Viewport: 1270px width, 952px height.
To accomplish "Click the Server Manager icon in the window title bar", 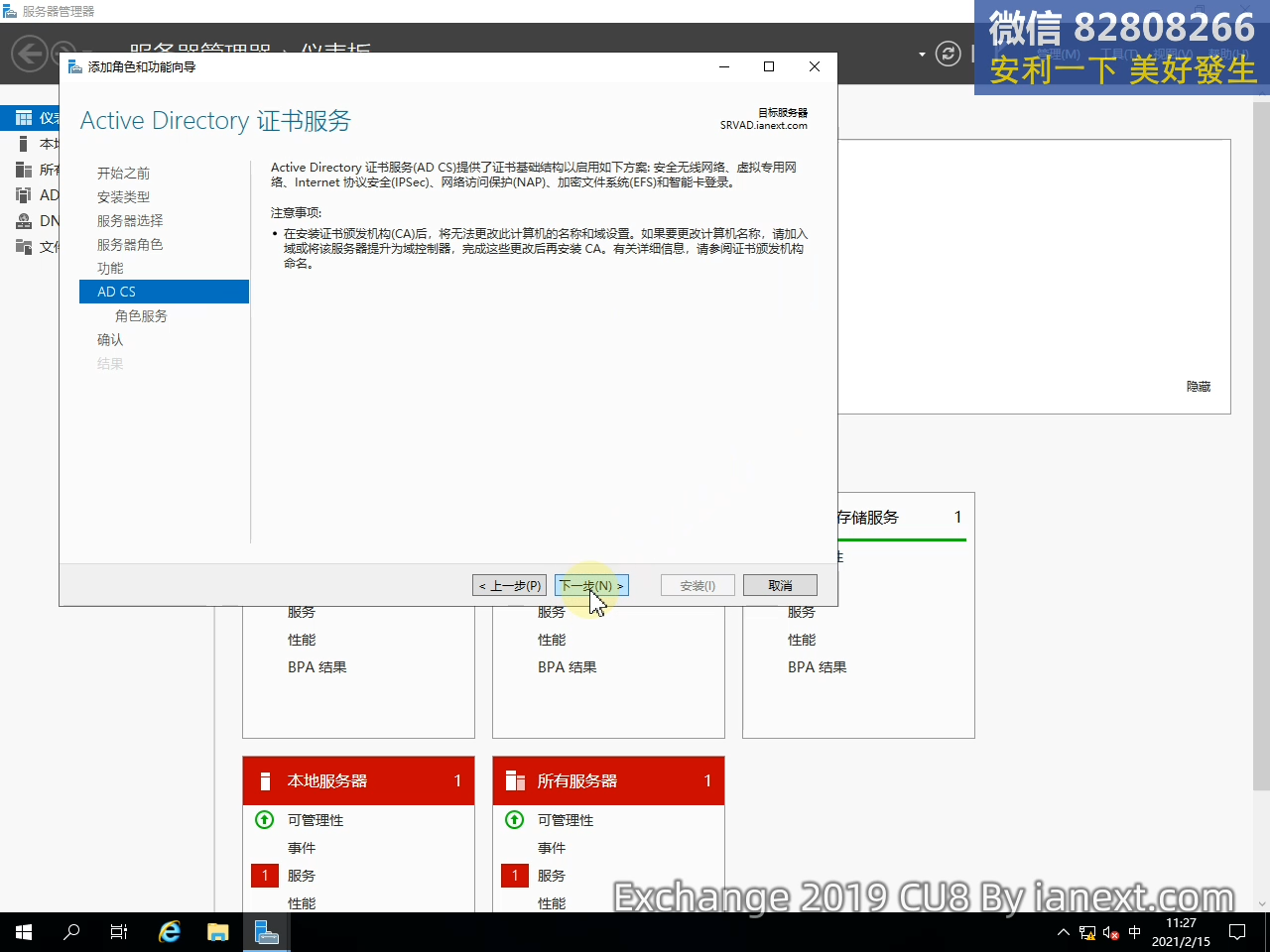I will [x=10, y=11].
